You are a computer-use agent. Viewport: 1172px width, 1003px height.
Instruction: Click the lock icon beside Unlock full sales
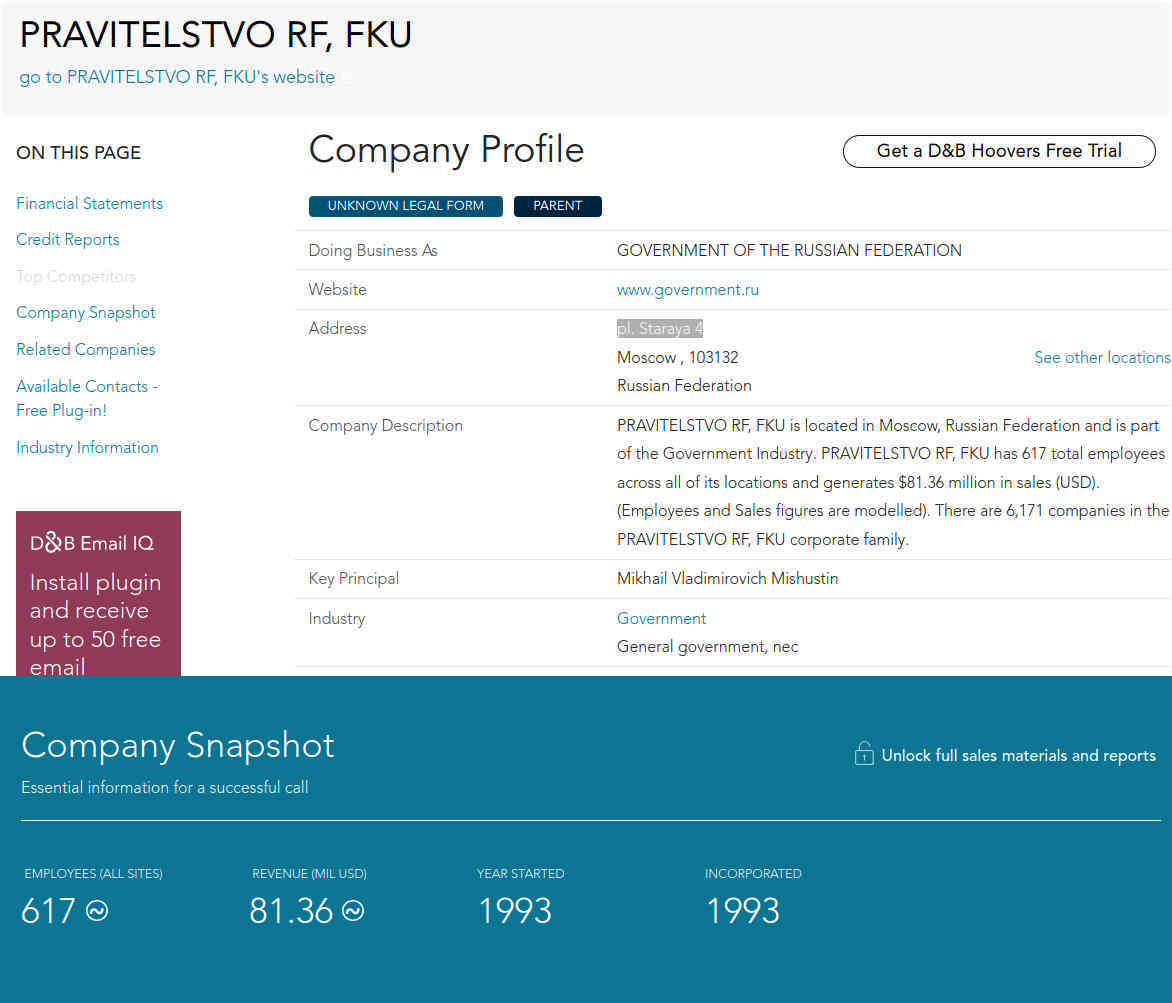click(864, 754)
